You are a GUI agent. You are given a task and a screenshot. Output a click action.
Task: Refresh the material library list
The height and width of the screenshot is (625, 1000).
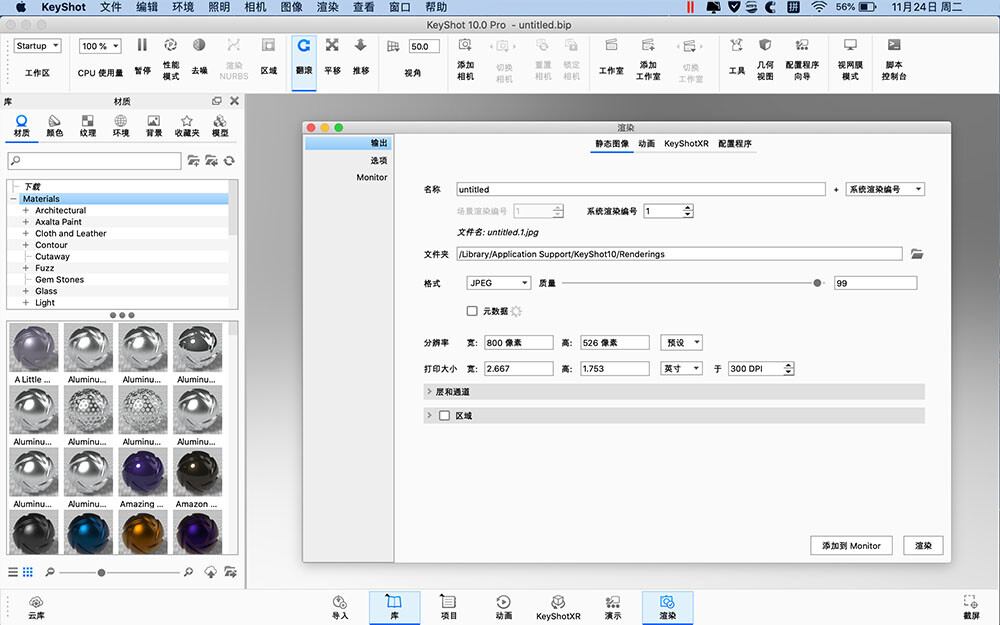point(230,161)
